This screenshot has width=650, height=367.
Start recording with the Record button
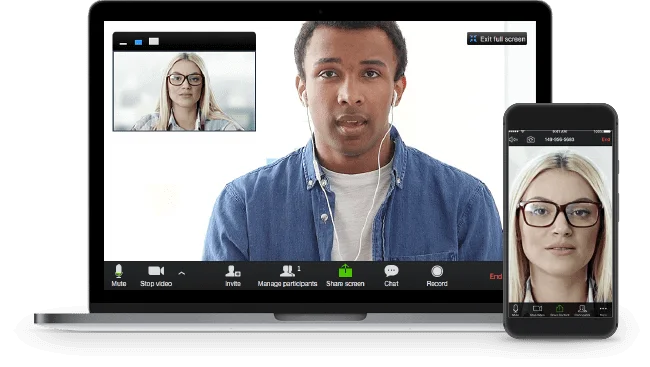pyautogui.click(x=437, y=276)
